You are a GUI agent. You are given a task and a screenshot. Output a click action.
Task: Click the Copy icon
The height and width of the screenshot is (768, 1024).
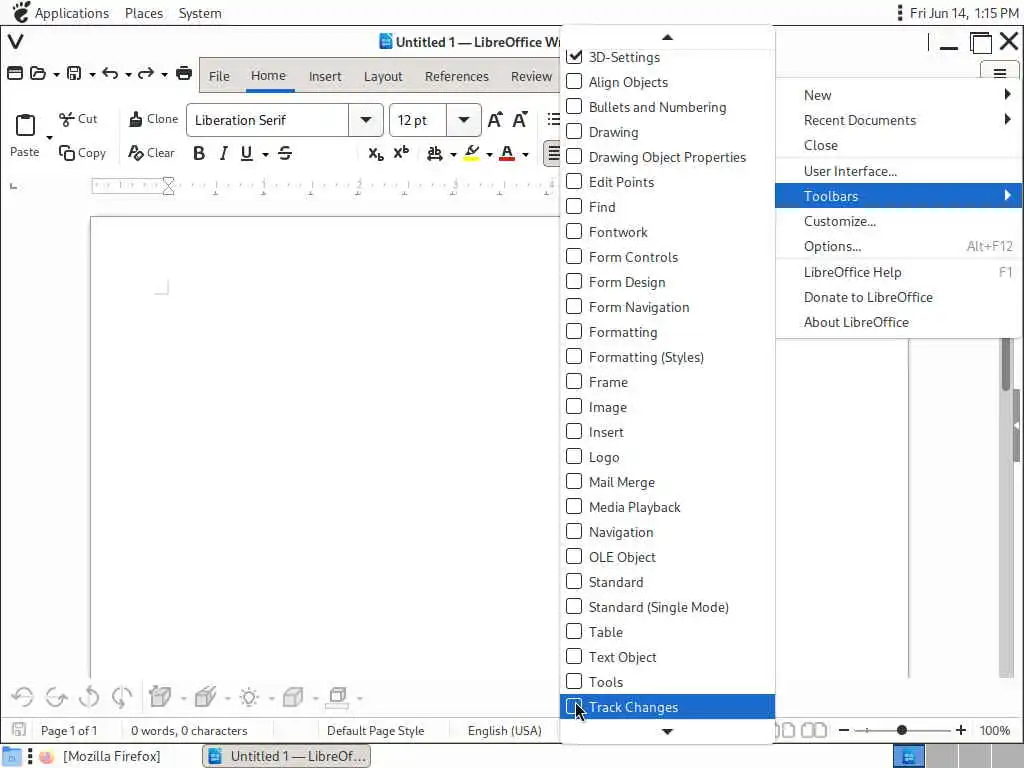67,153
